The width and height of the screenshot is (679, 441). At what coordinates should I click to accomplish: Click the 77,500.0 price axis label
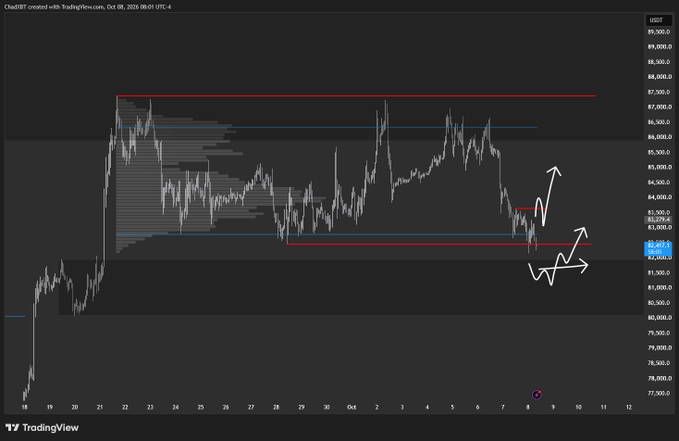pyautogui.click(x=660, y=393)
